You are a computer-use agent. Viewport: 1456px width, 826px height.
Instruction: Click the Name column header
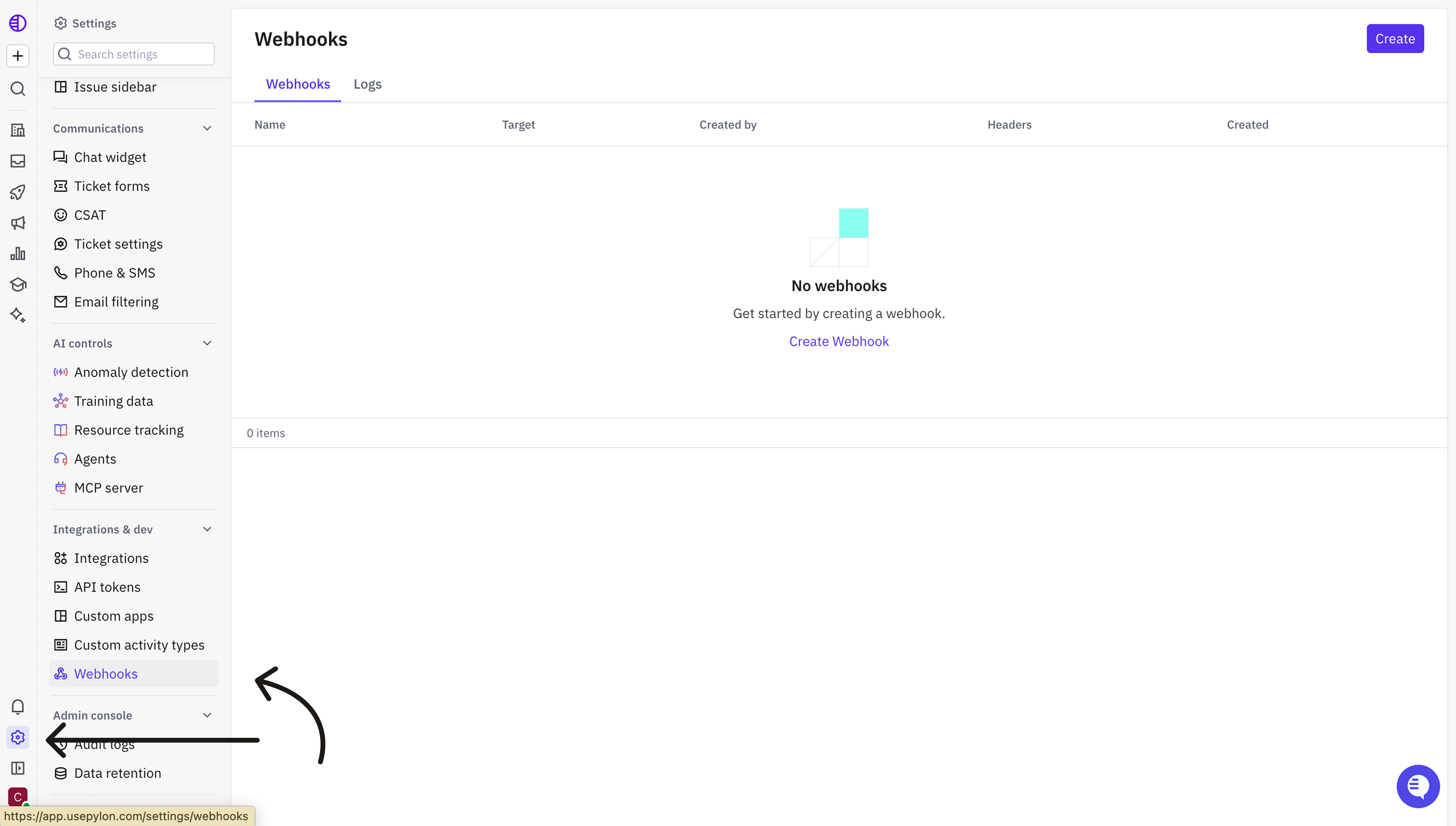[270, 125]
